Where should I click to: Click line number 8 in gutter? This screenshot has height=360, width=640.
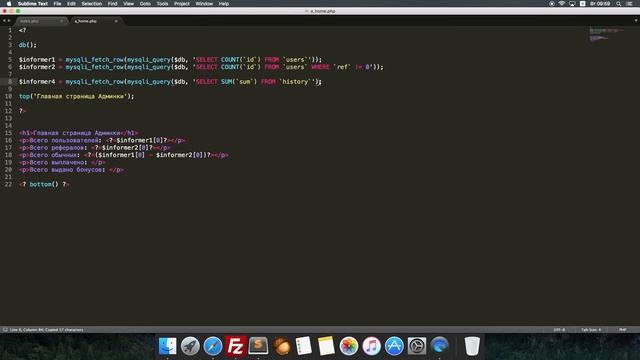pos(10,82)
